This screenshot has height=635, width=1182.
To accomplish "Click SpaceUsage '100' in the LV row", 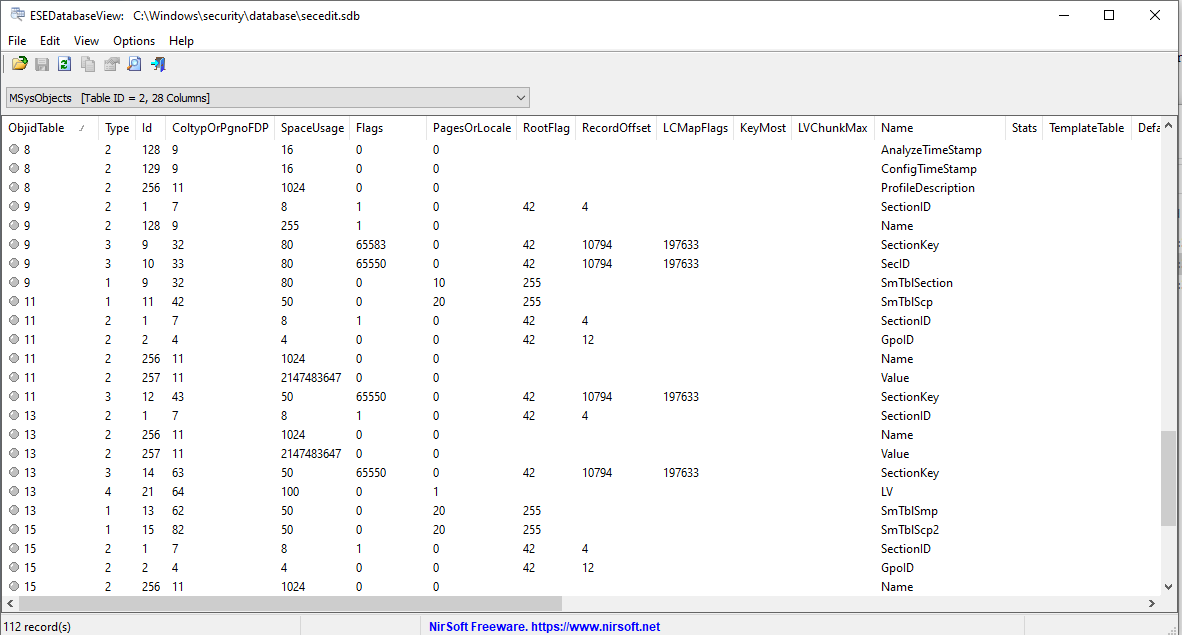I will tap(290, 492).
